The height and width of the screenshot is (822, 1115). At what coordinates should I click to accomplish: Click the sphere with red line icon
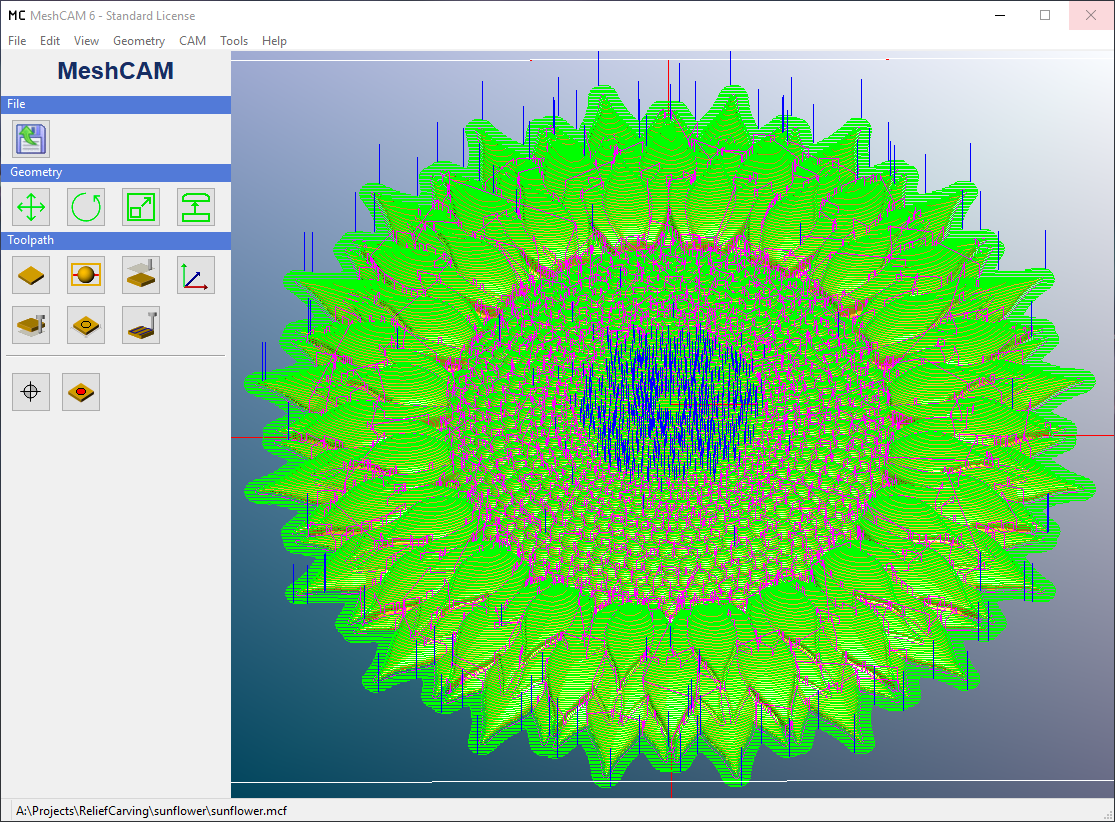tap(86, 274)
